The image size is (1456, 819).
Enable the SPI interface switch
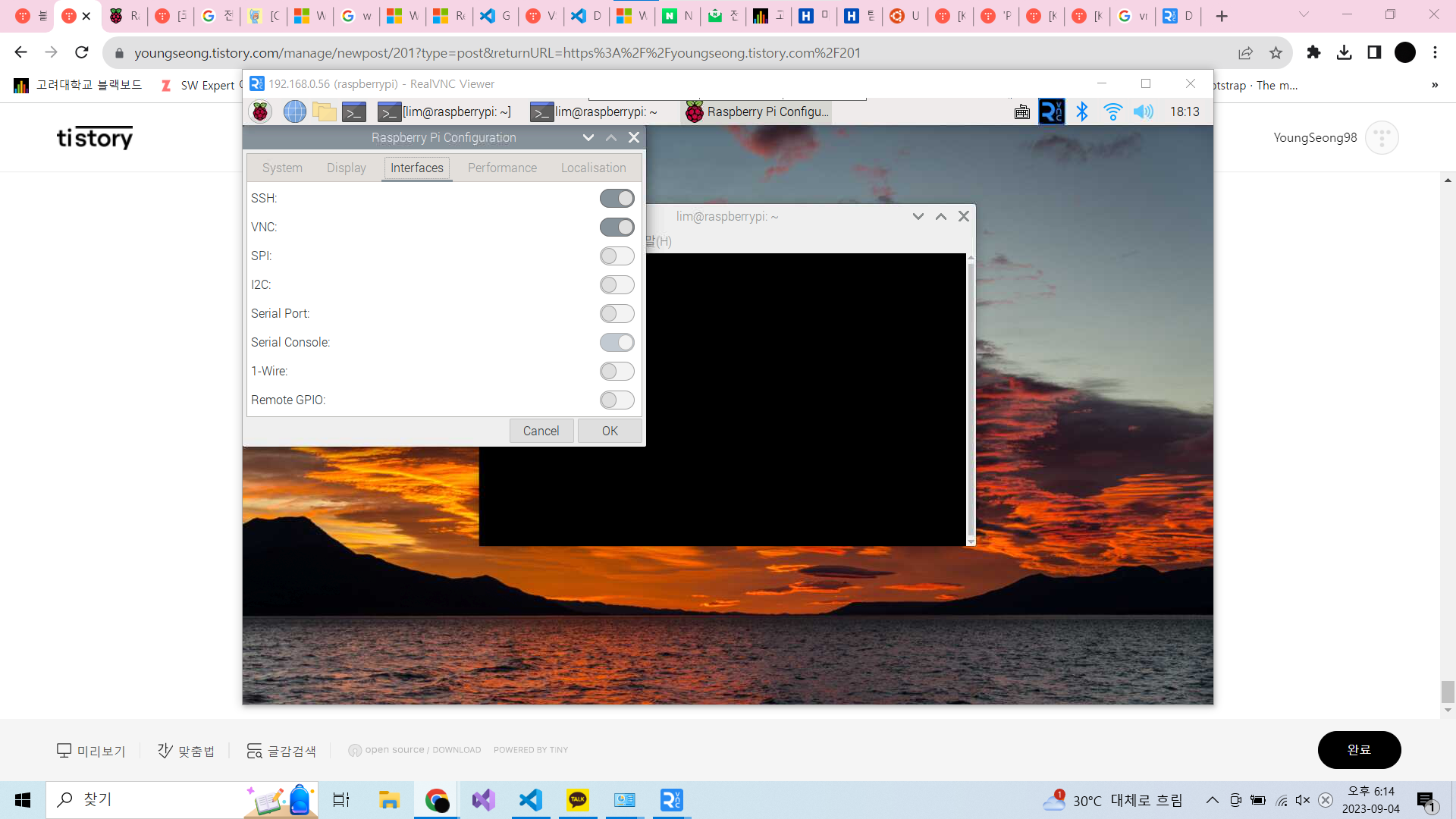click(617, 256)
